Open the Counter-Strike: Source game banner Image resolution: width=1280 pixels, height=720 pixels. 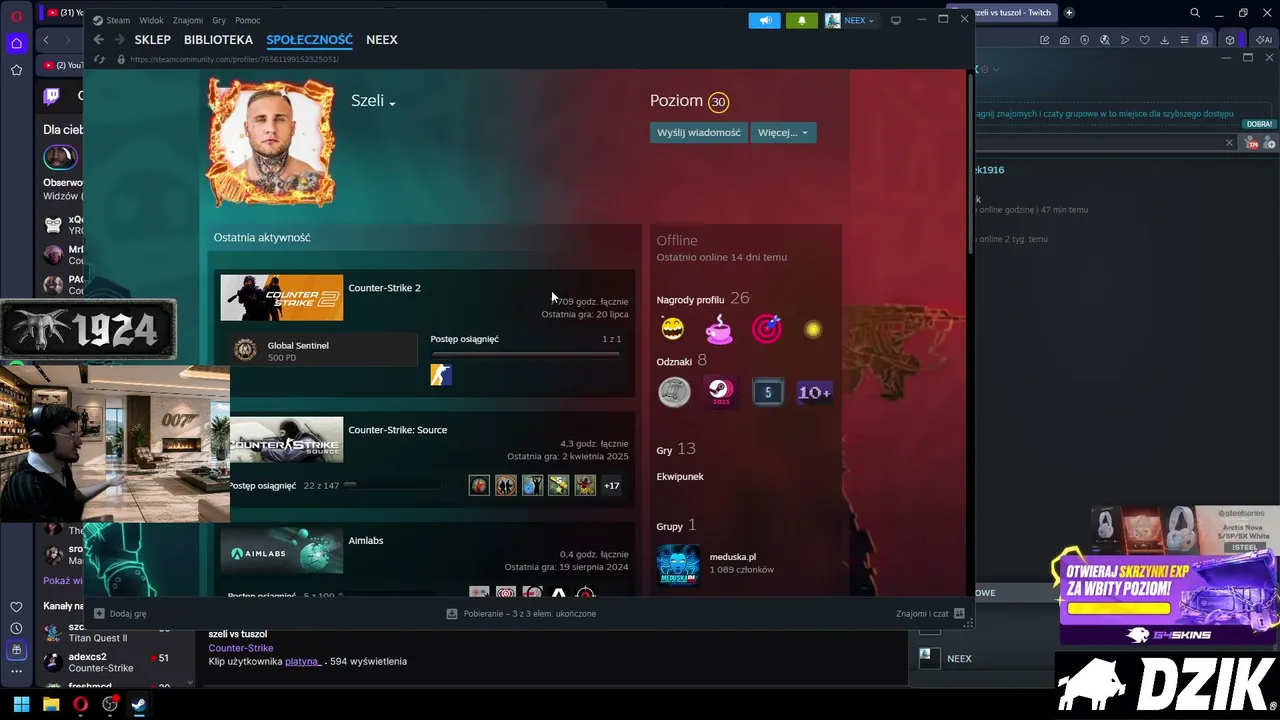coord(287,440)
